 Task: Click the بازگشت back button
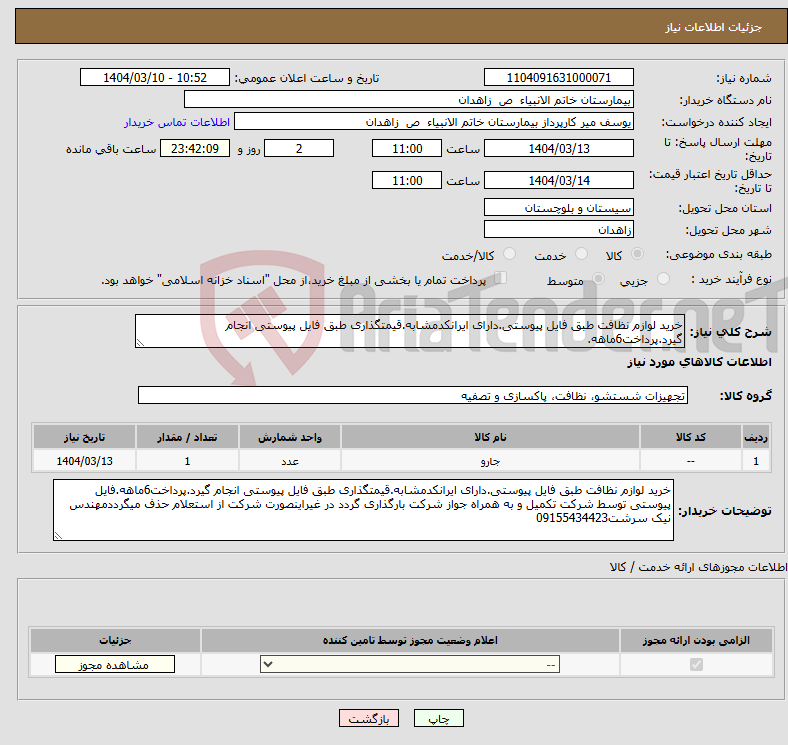pyautogui.click(x=368, y=718)
